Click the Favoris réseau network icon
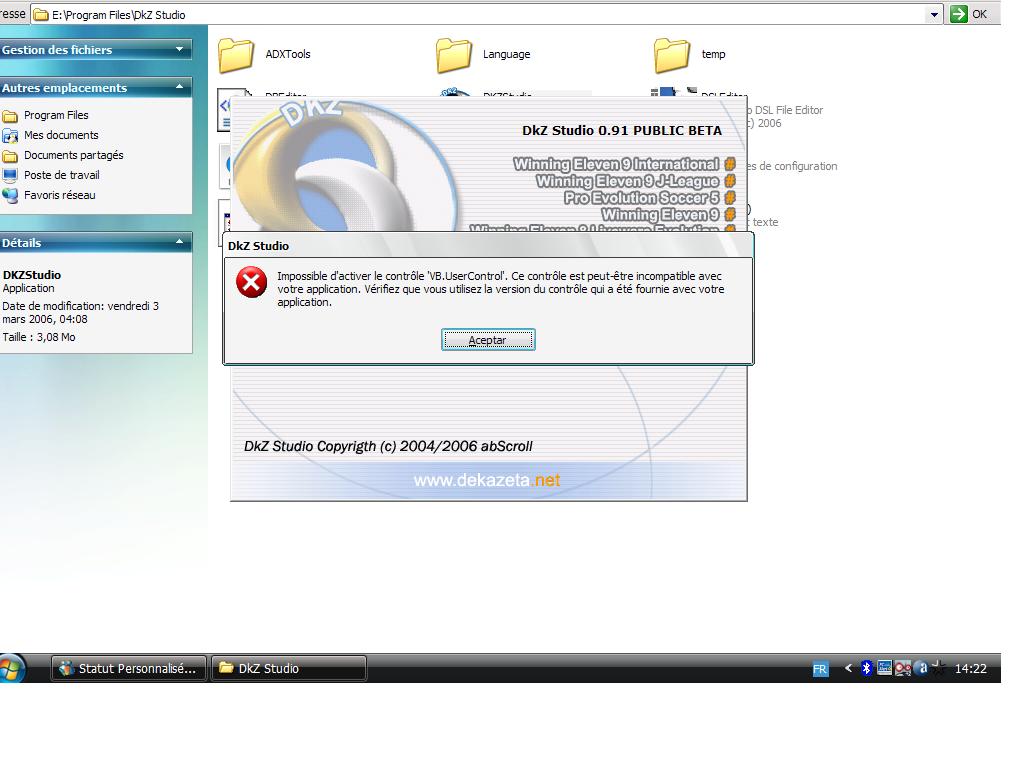The image size is (1024, 768). point(10,195)
